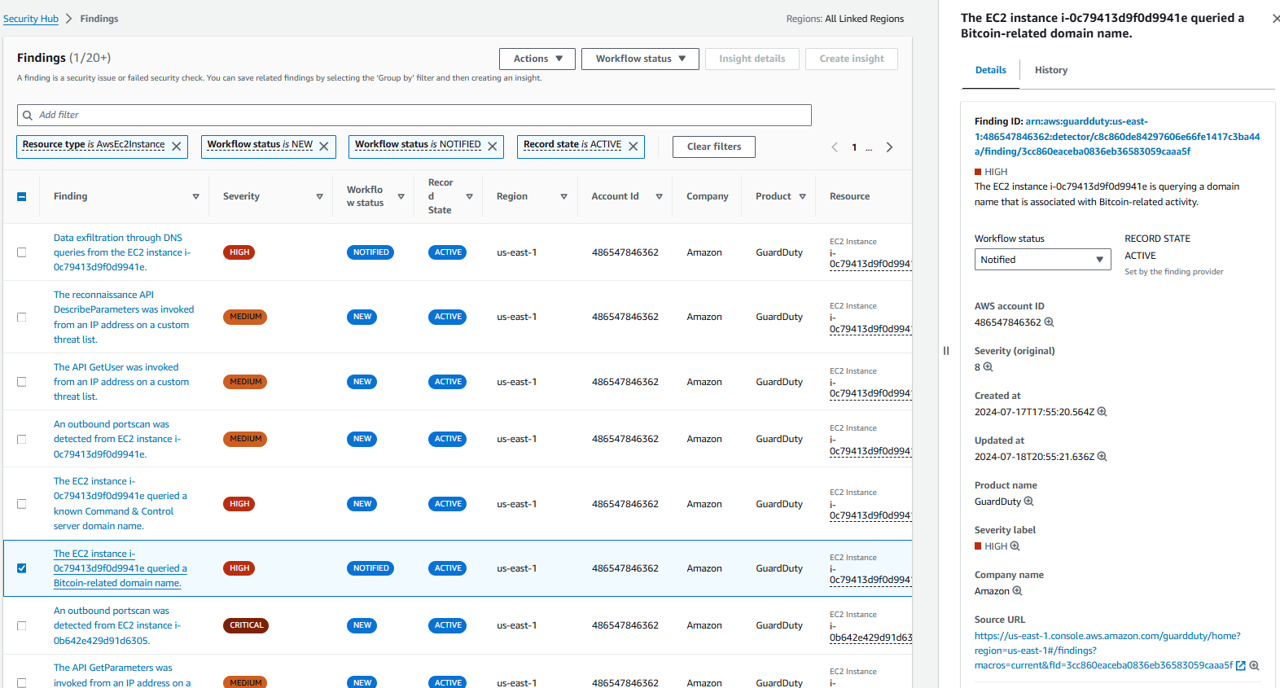
Task: Check the API GetUser finding row
Action: tap(22, 382)
